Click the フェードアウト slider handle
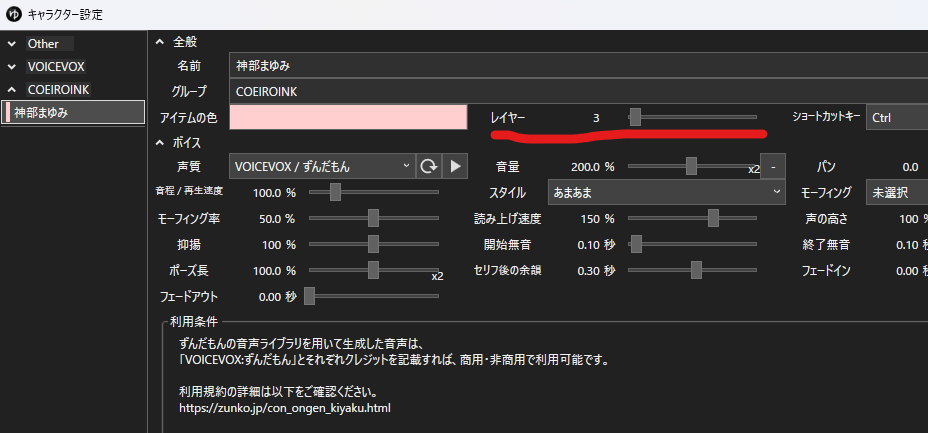Image resolution: width=928 pixels, height=433 pixels. click(x=309, y=296)
